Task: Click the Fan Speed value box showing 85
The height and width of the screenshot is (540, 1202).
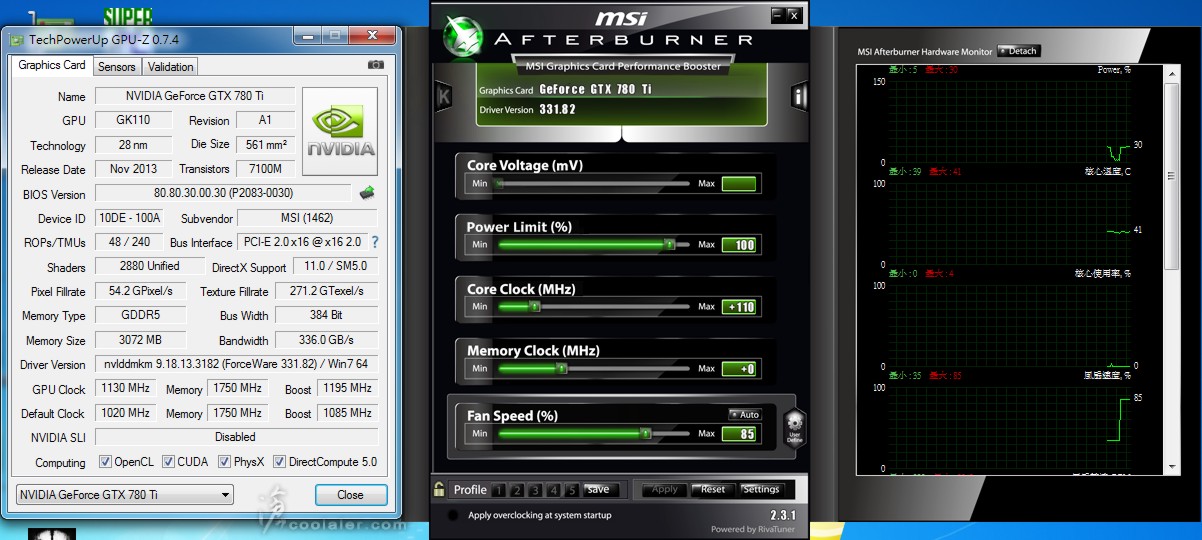Action: [x=739, y=434]
